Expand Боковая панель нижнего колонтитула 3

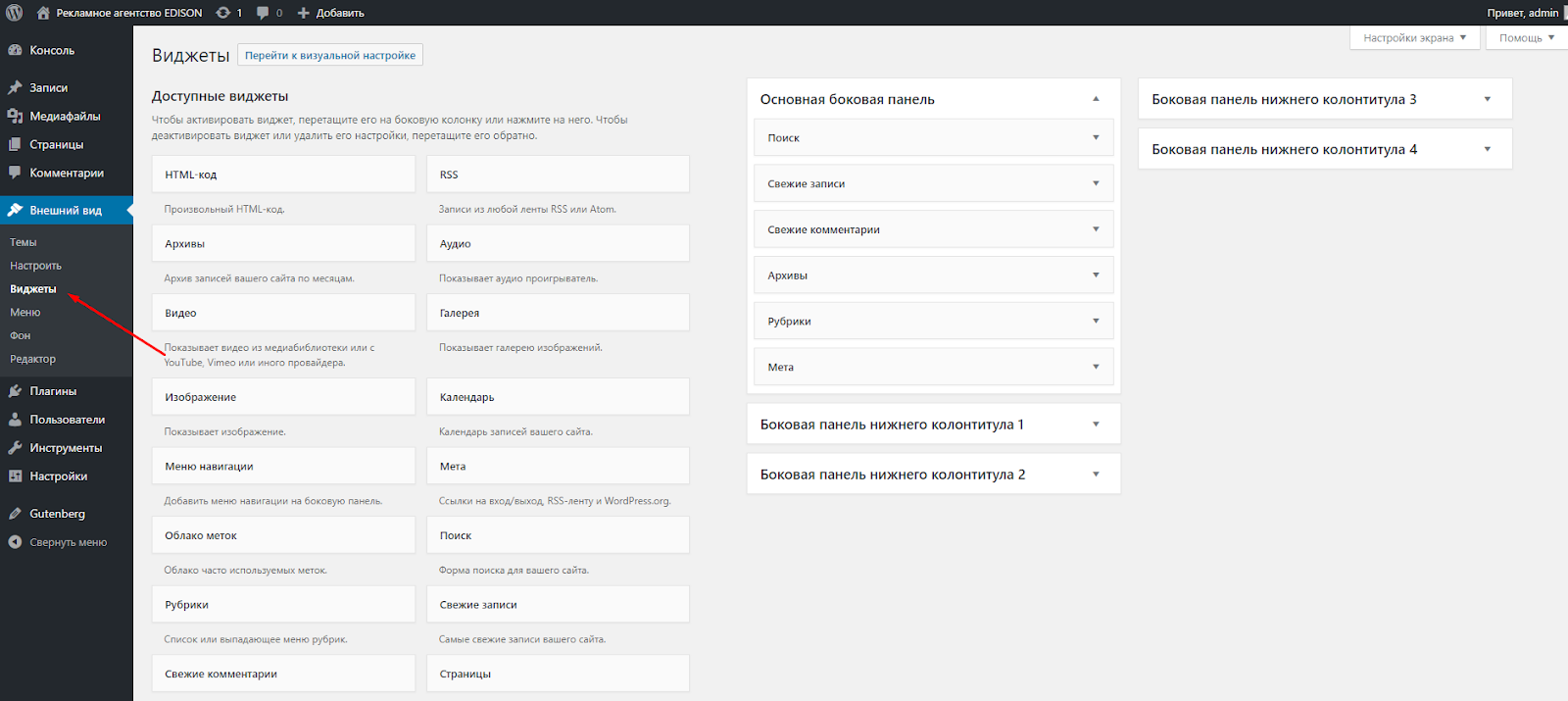[x=1488, y=99]
